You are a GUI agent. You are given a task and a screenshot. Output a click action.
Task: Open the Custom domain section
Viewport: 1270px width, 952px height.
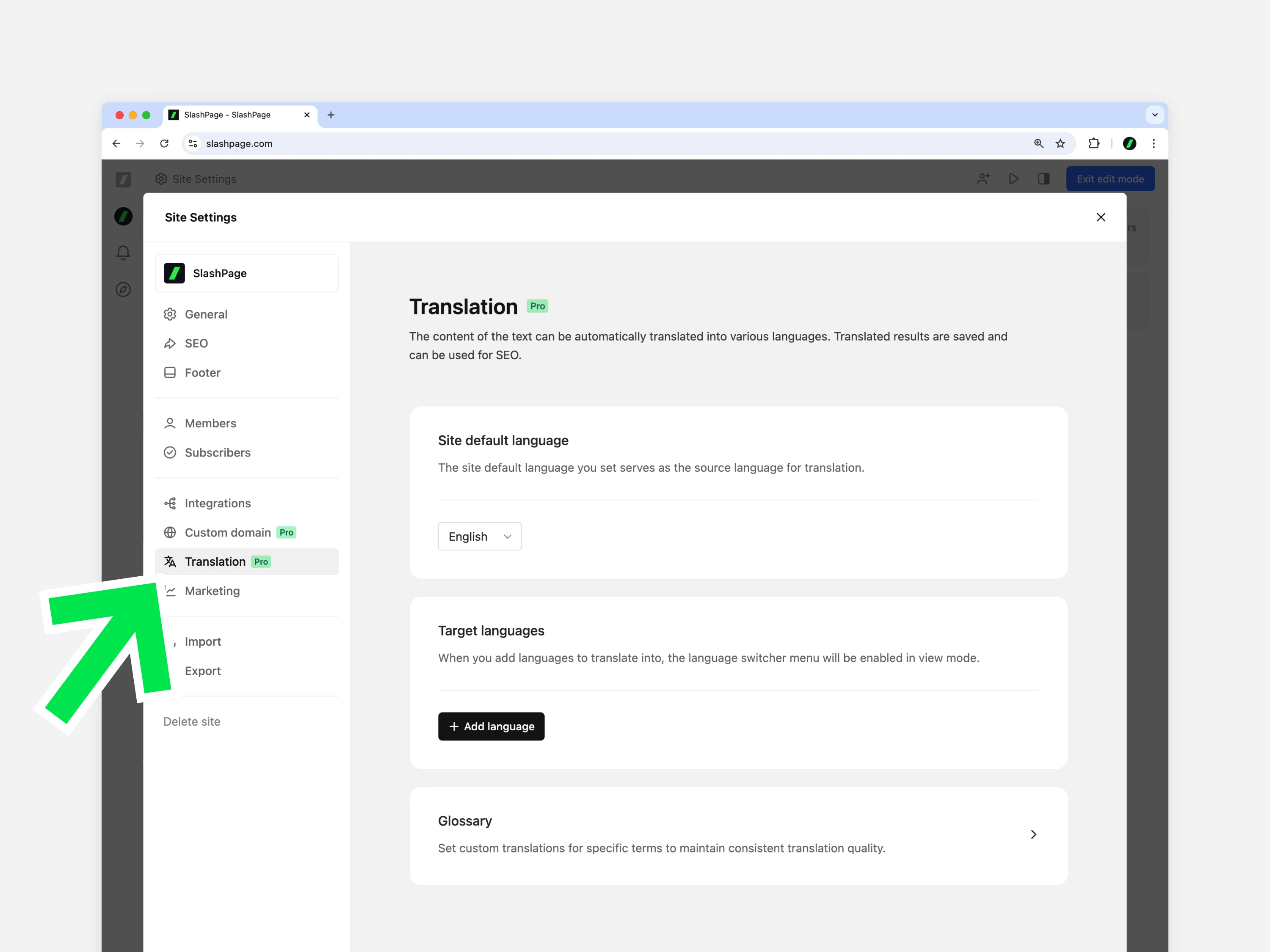tap(247, 533)
